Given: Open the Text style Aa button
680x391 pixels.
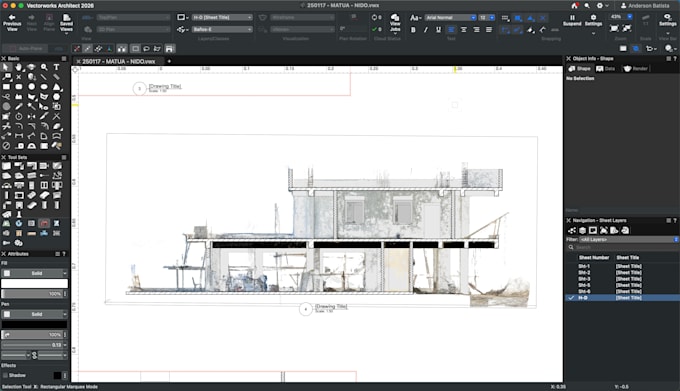Looking at the screenshot, I should 415,18.
